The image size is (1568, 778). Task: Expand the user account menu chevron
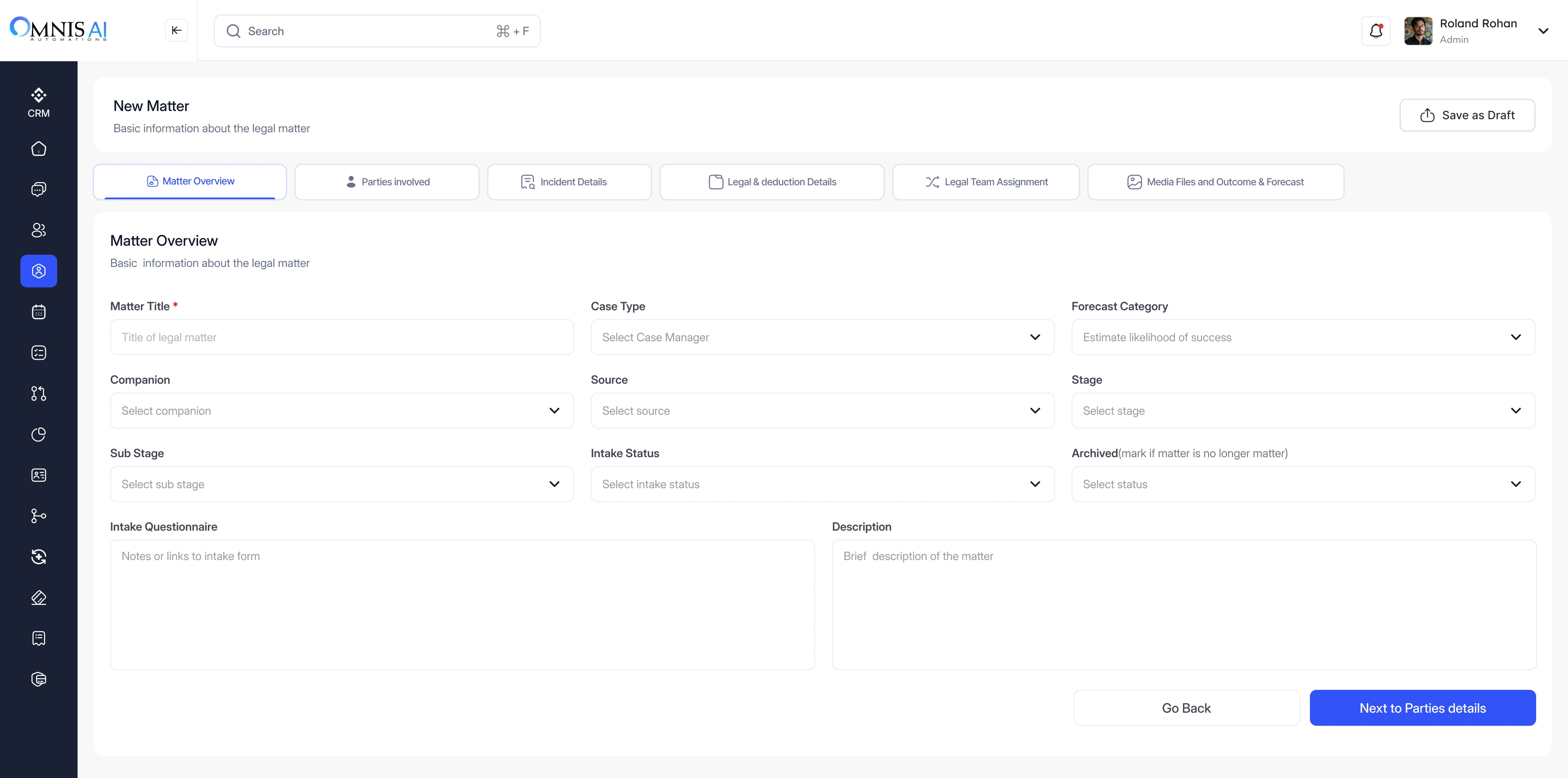tap(1543, 31)
